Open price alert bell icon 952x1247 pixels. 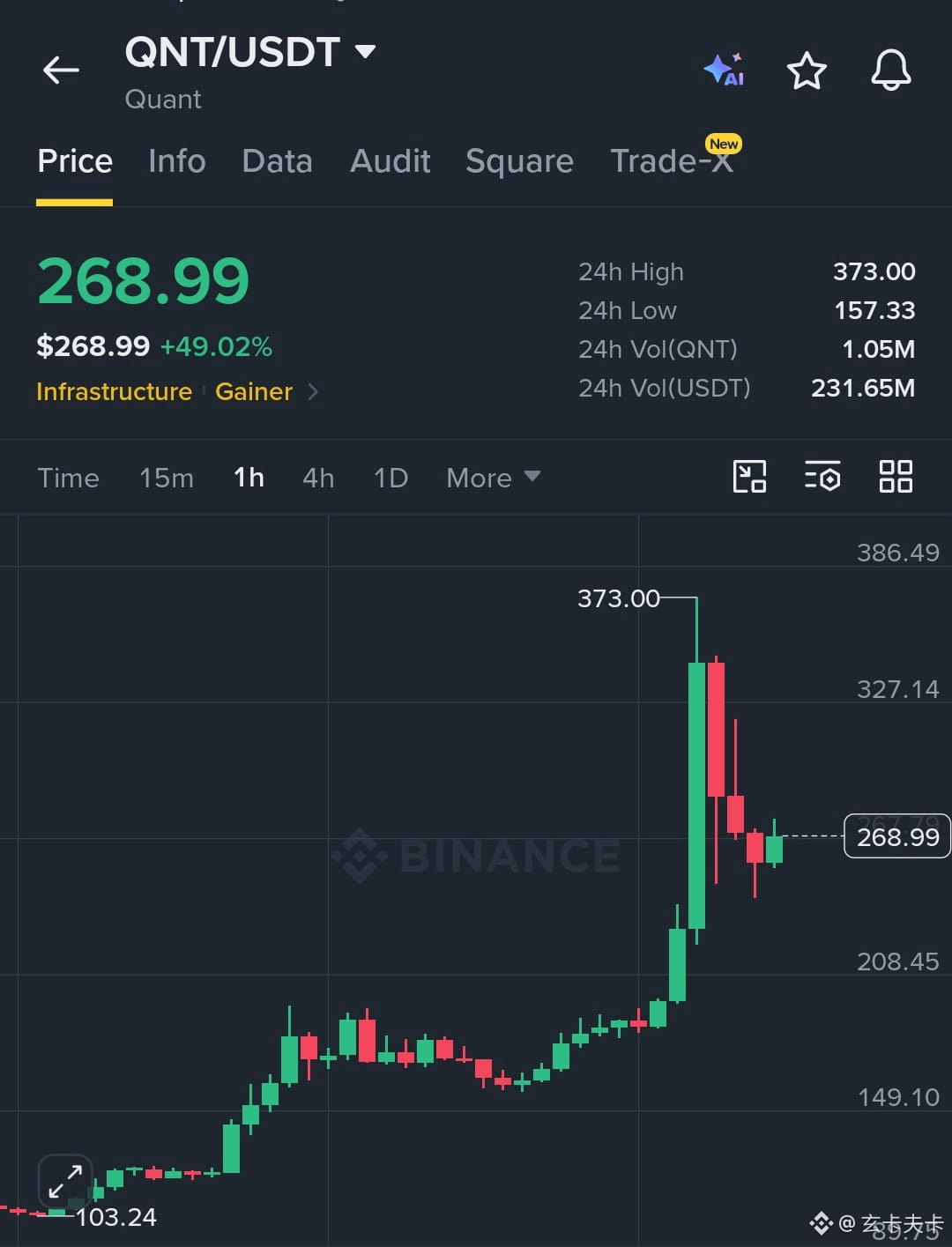891,70
